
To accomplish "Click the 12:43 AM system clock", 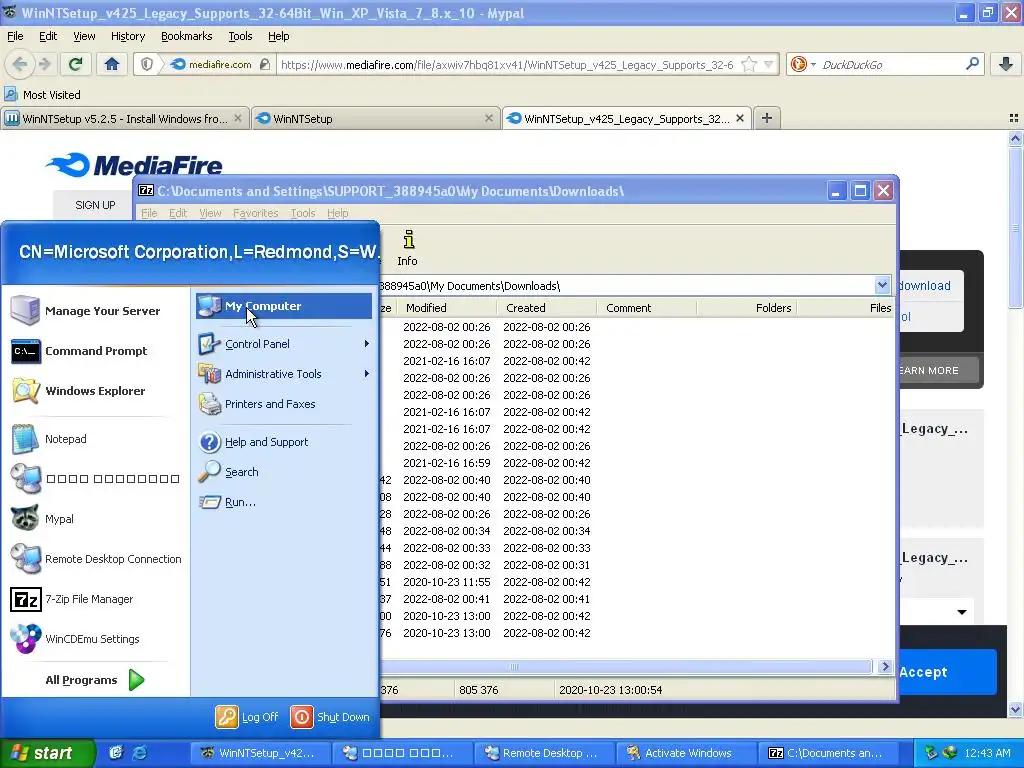I will click(987, 753).
